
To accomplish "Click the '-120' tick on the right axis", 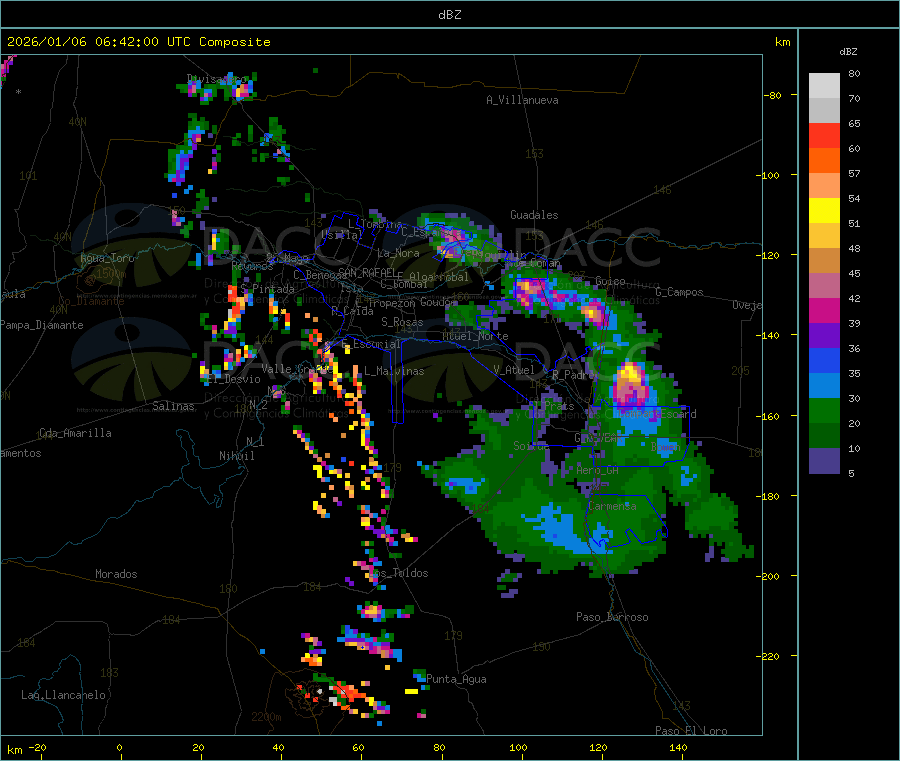I will [x=768, y=255].
